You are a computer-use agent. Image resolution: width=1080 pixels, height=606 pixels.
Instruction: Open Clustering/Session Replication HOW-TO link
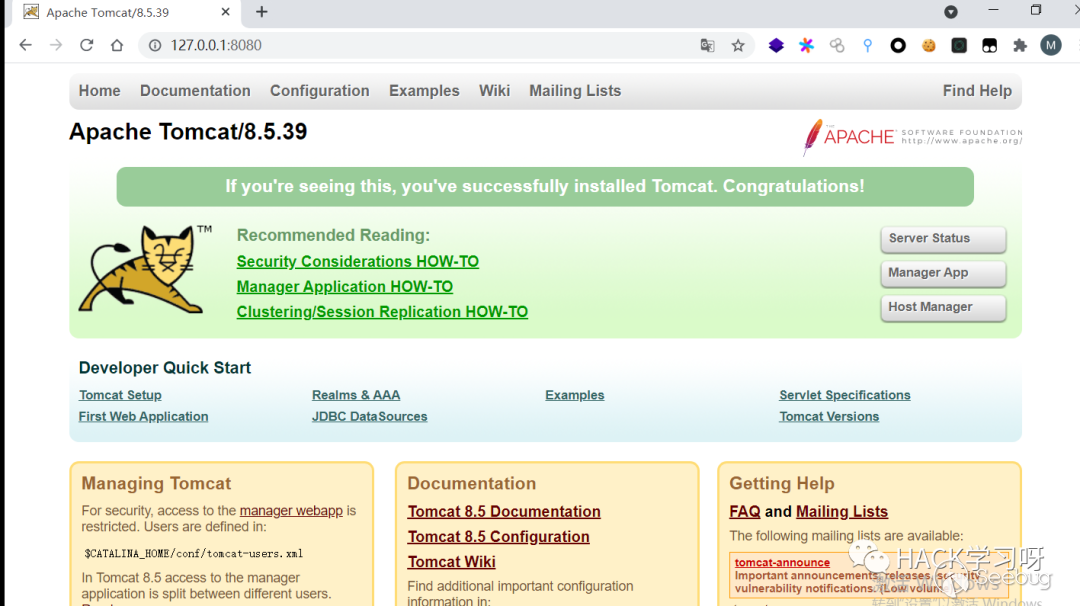pos(382,312)
